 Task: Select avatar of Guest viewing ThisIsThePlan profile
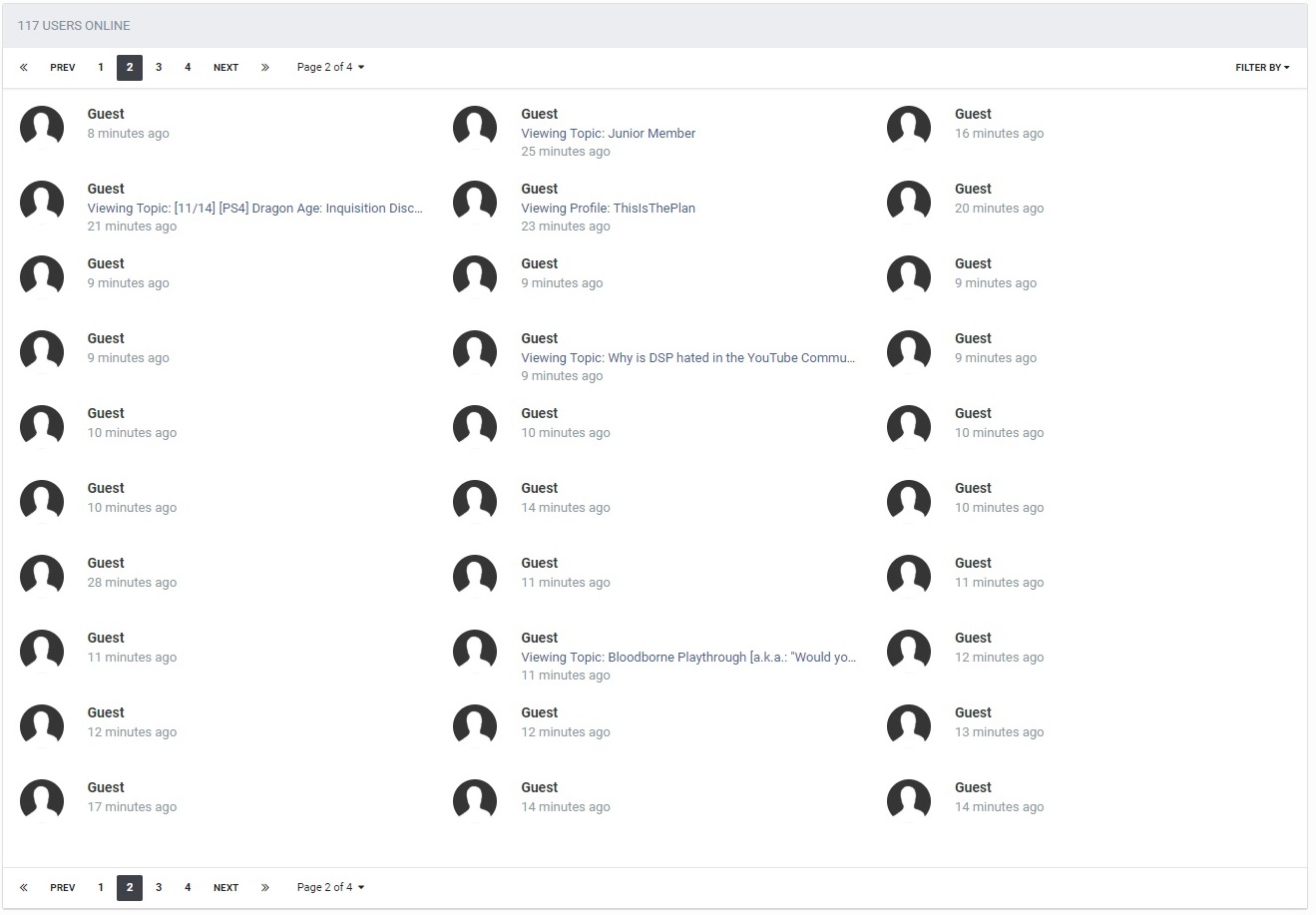[x=475, y=203]
